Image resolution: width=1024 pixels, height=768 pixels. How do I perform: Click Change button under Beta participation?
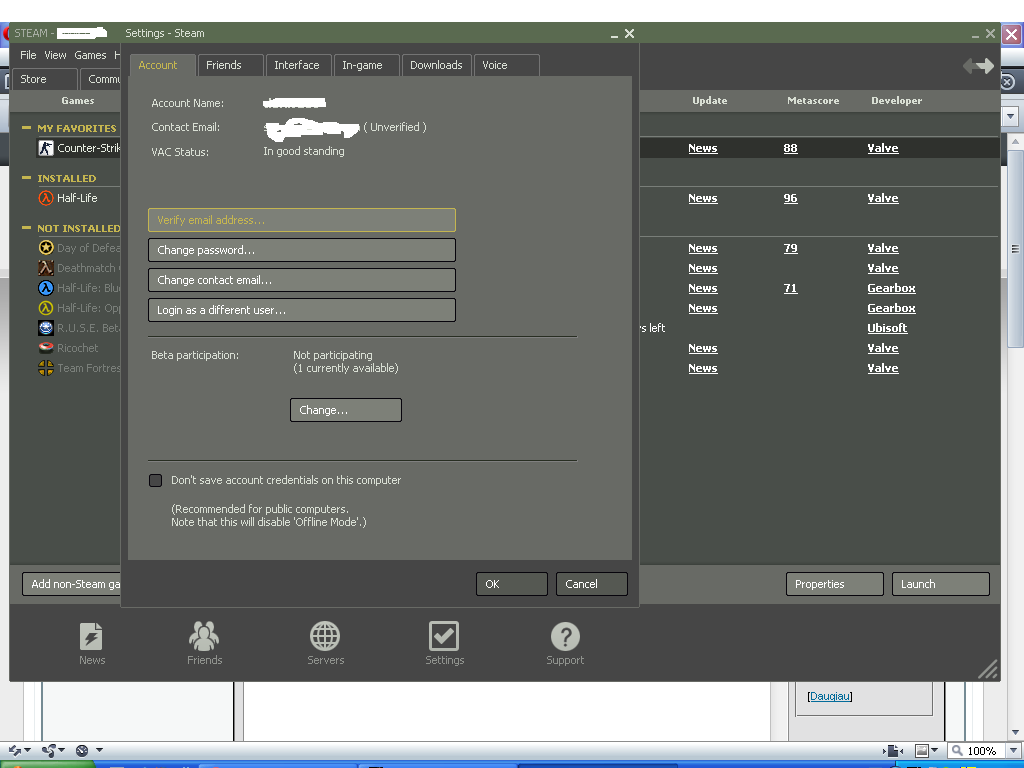345,410
